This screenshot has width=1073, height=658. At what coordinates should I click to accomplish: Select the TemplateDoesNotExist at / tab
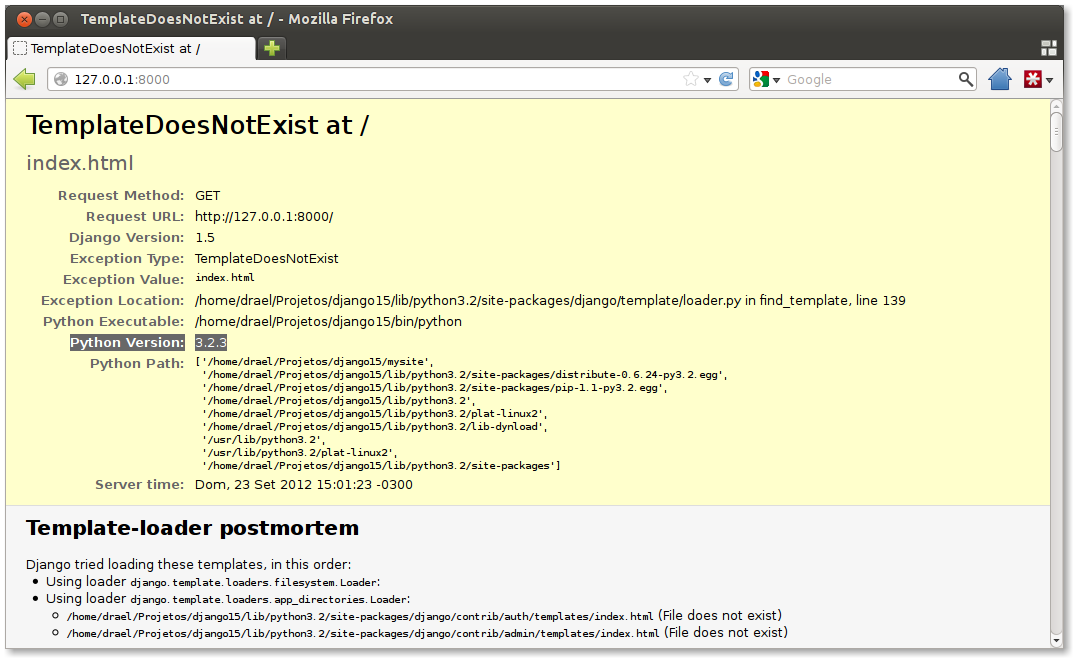pyautogui.click(x=131, y=49)
